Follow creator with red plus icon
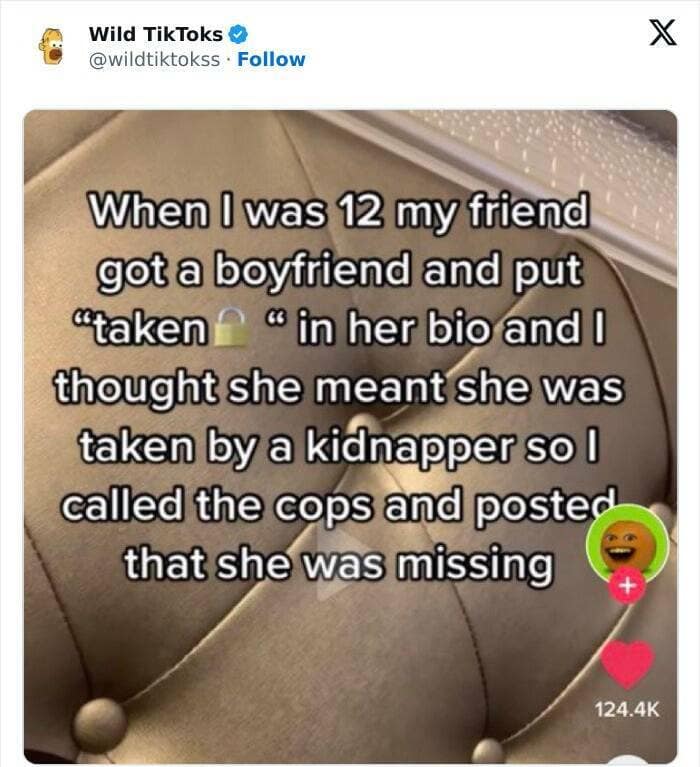This screenshot has width=700, height=767. 627,585
